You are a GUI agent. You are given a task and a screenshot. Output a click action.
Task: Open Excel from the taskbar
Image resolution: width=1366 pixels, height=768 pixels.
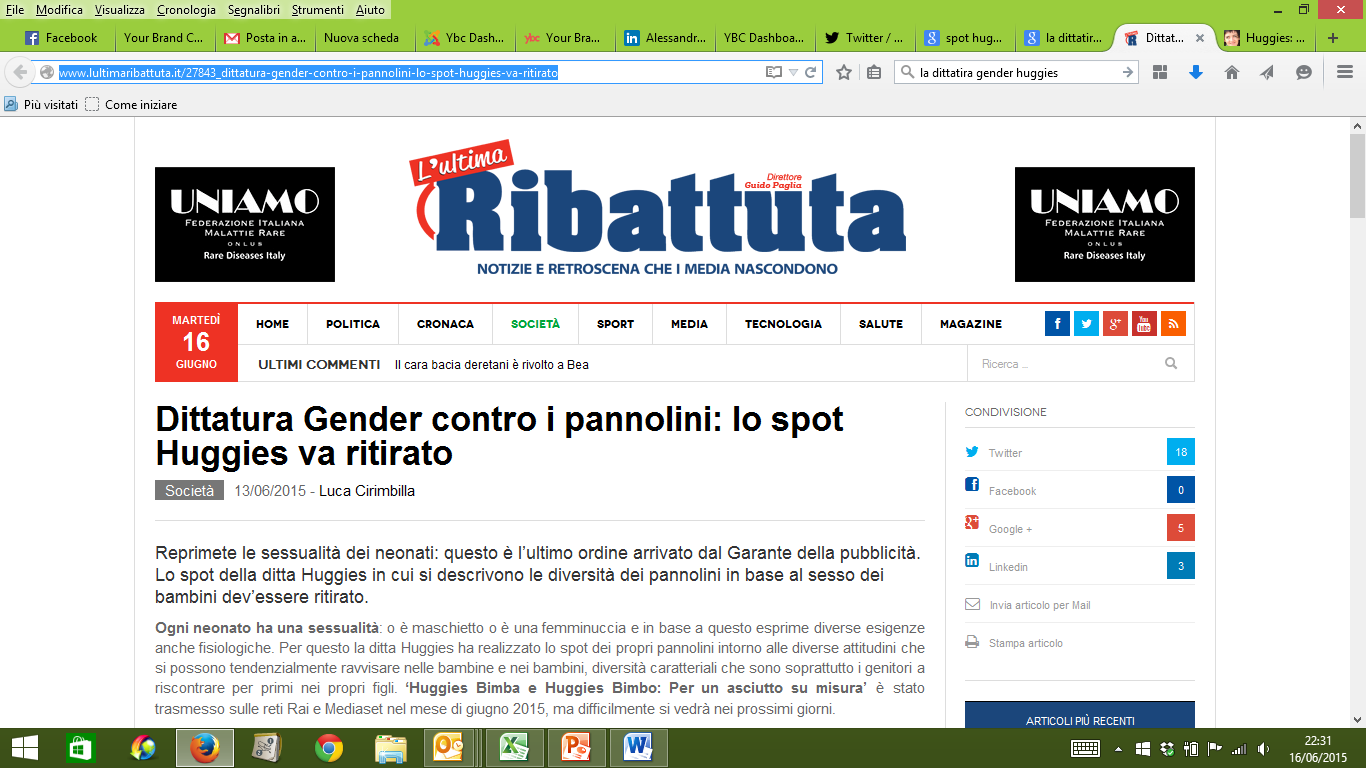pyautogui.click(x=514, y=748)
